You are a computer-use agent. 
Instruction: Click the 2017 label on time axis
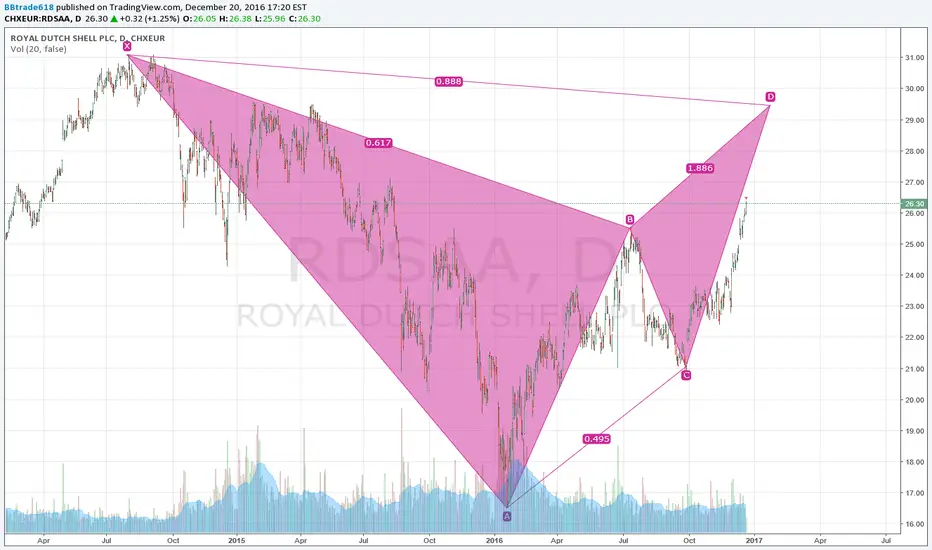754,540
